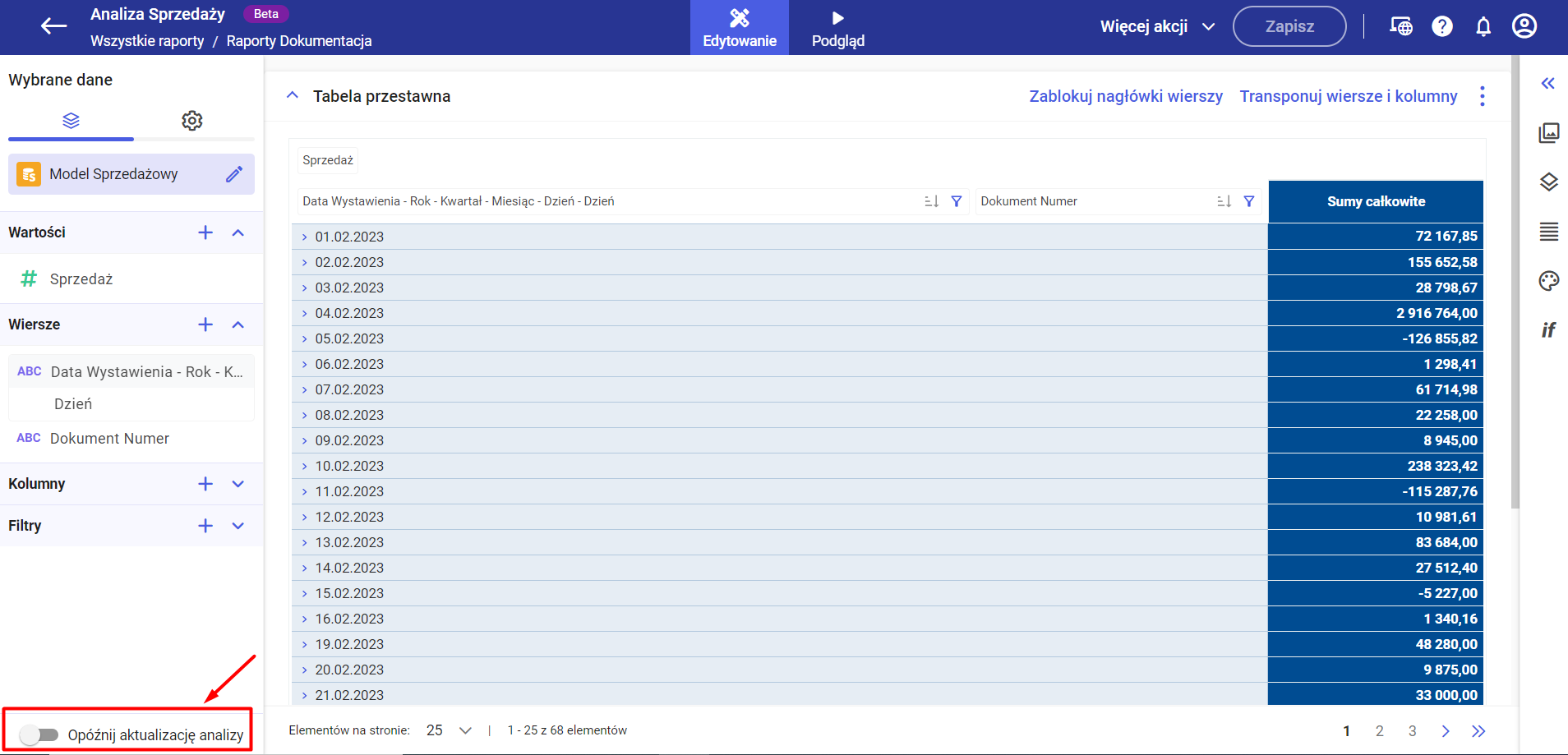Expand the 10.02.2023 row
The image size is (1568, 755).
click(x=304, y=466)
